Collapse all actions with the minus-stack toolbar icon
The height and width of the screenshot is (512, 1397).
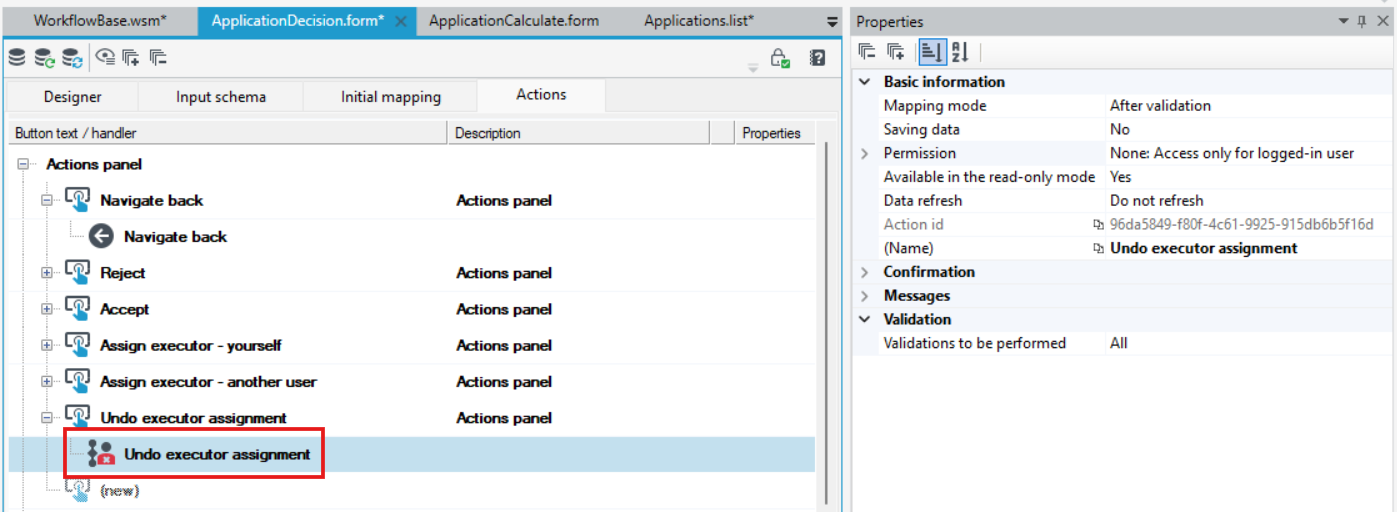click(x=158, y=58)
